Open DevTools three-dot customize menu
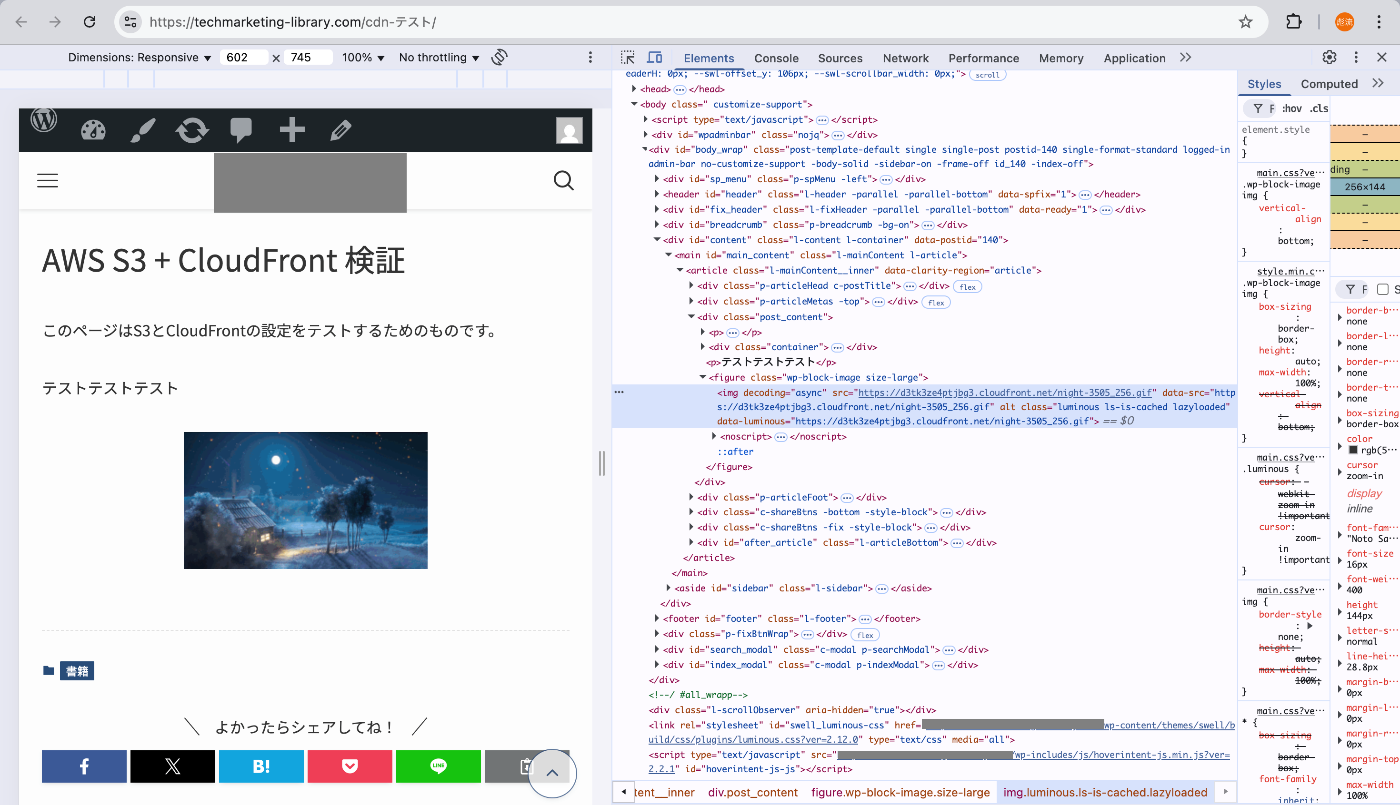 tap(1355, 58)
